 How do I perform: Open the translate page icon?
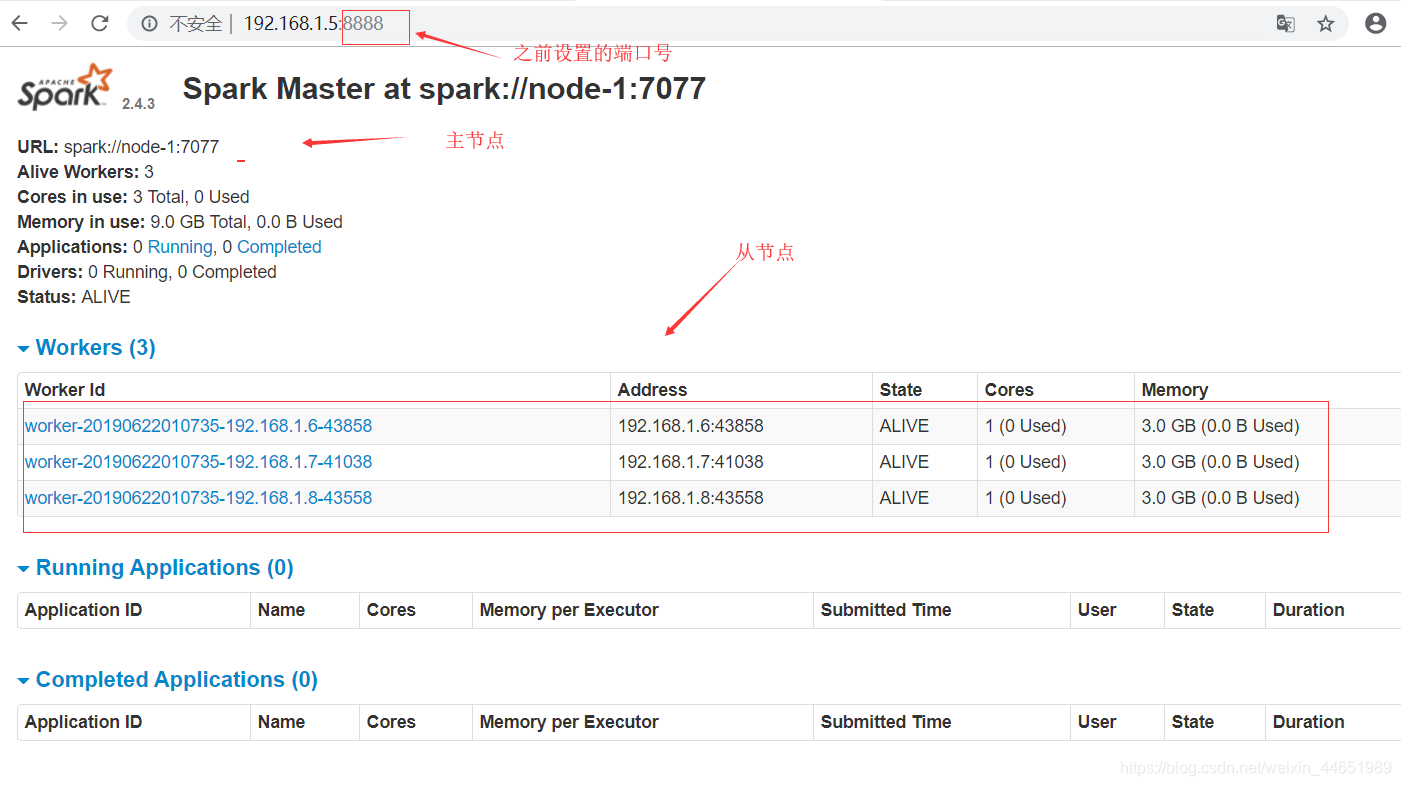(1286, 24)
